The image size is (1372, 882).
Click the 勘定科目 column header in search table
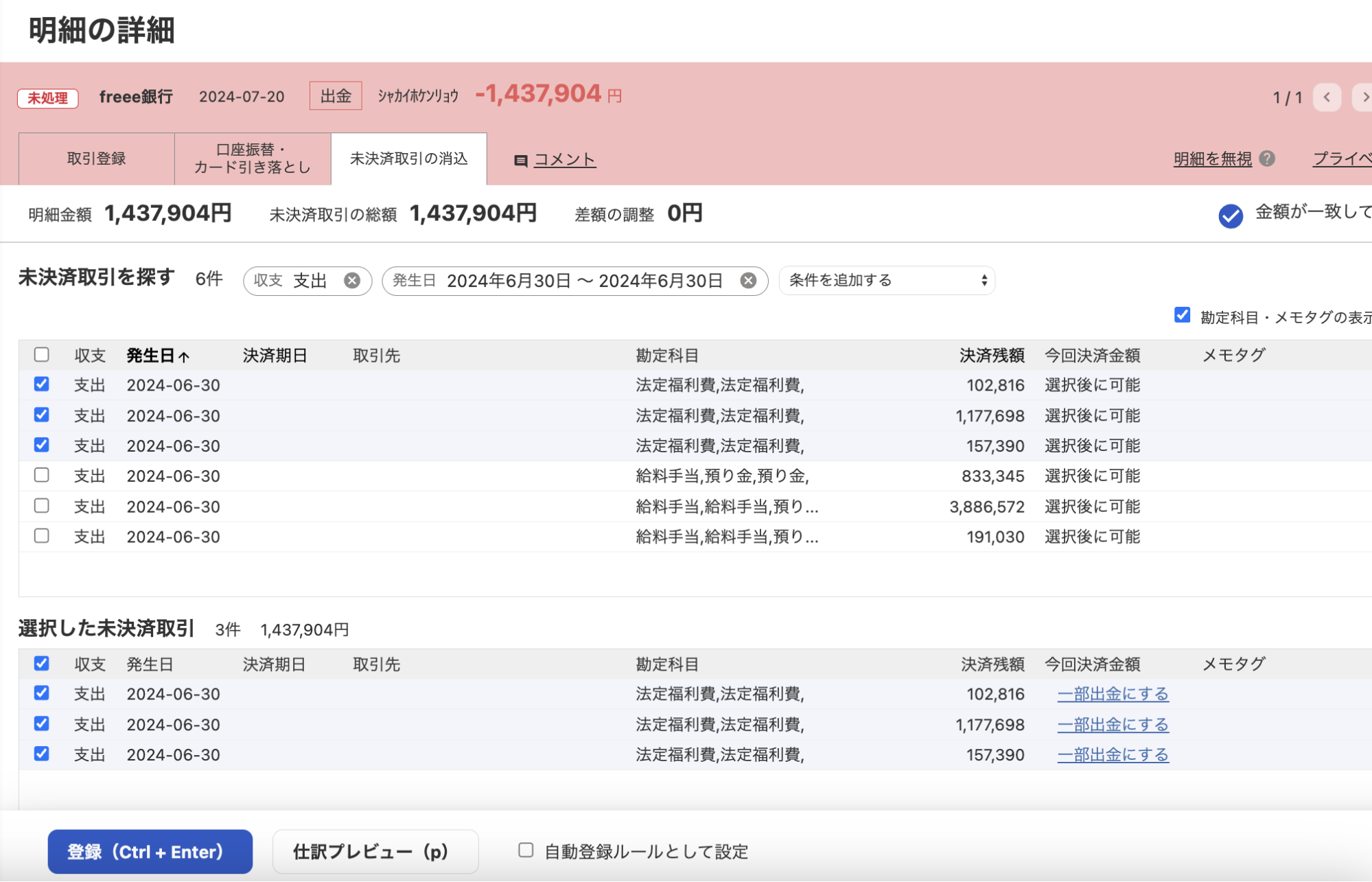point(667,356)
